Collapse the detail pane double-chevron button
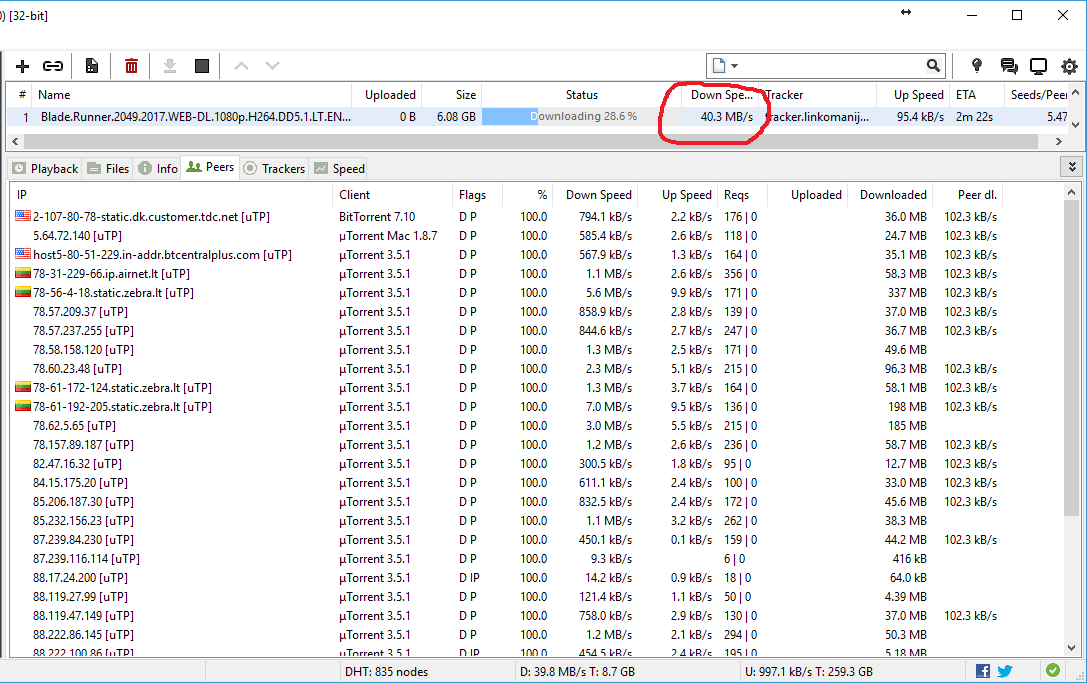The height and width of the screenshot is (683, 1087). pos(1072,167)
